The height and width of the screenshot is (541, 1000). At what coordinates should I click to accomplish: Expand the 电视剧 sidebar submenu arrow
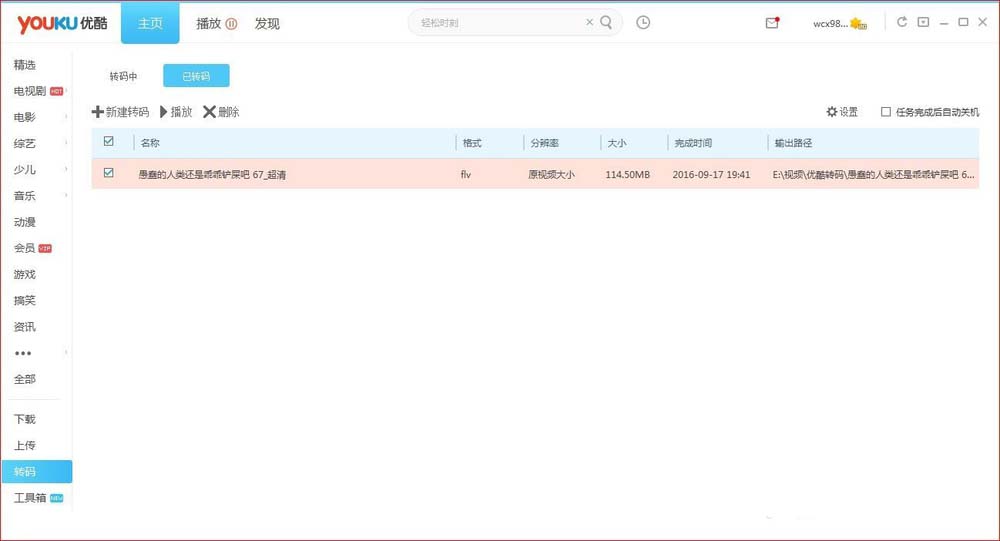pos(66,91)
